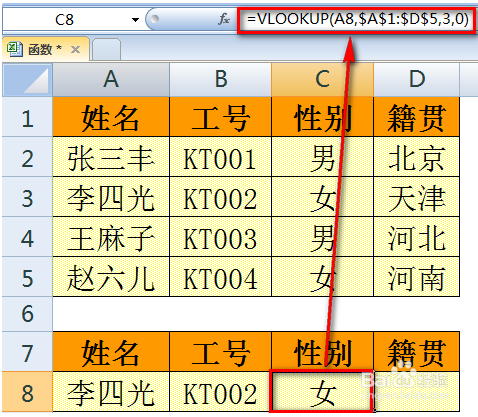Select cell containing 张三丰
Viewport: 478px width, 417px height.
(111, 157)
